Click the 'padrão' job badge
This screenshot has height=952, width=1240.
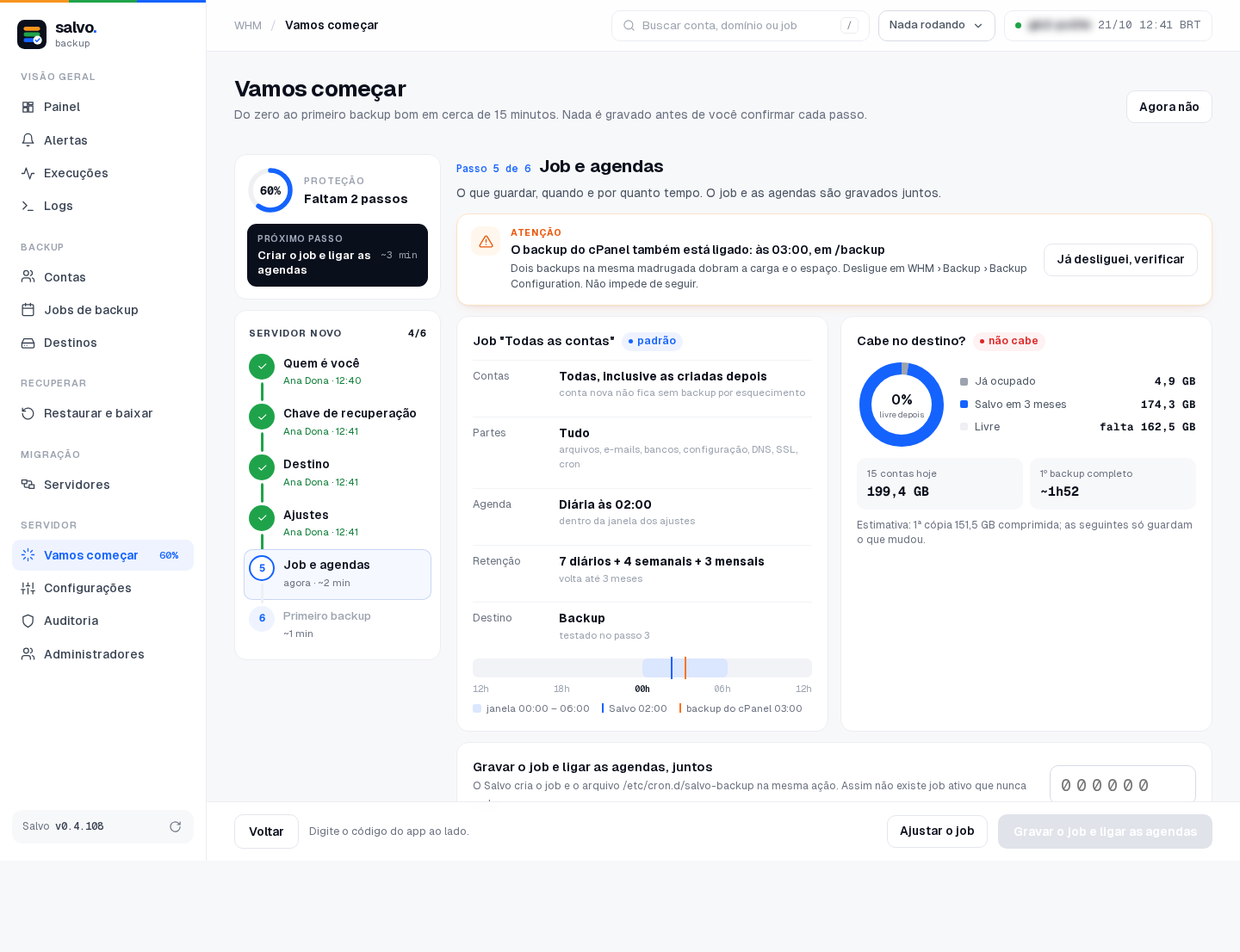pyautogui.click(x=652, y=341)
